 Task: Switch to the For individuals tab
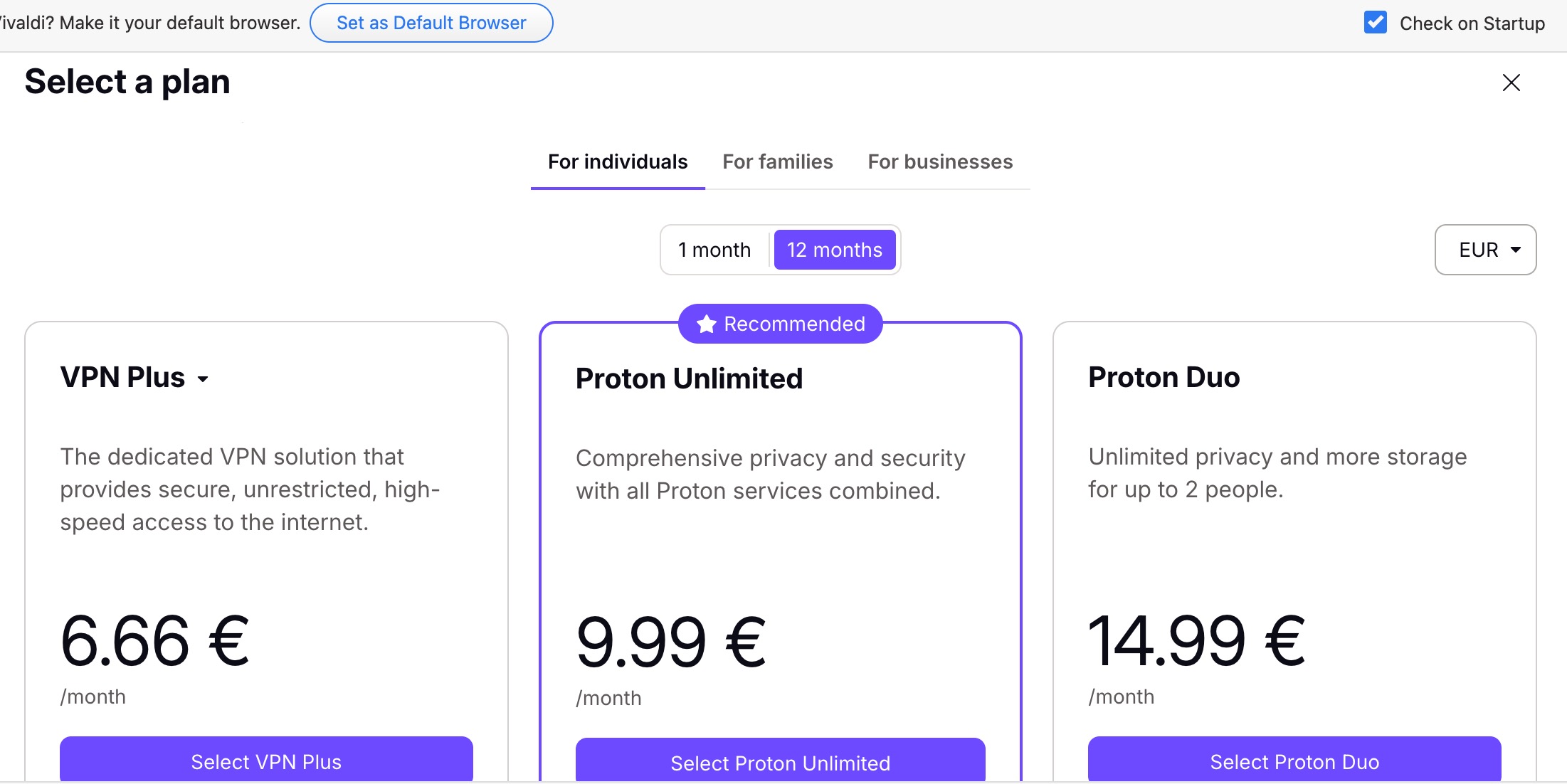(618, 162)
